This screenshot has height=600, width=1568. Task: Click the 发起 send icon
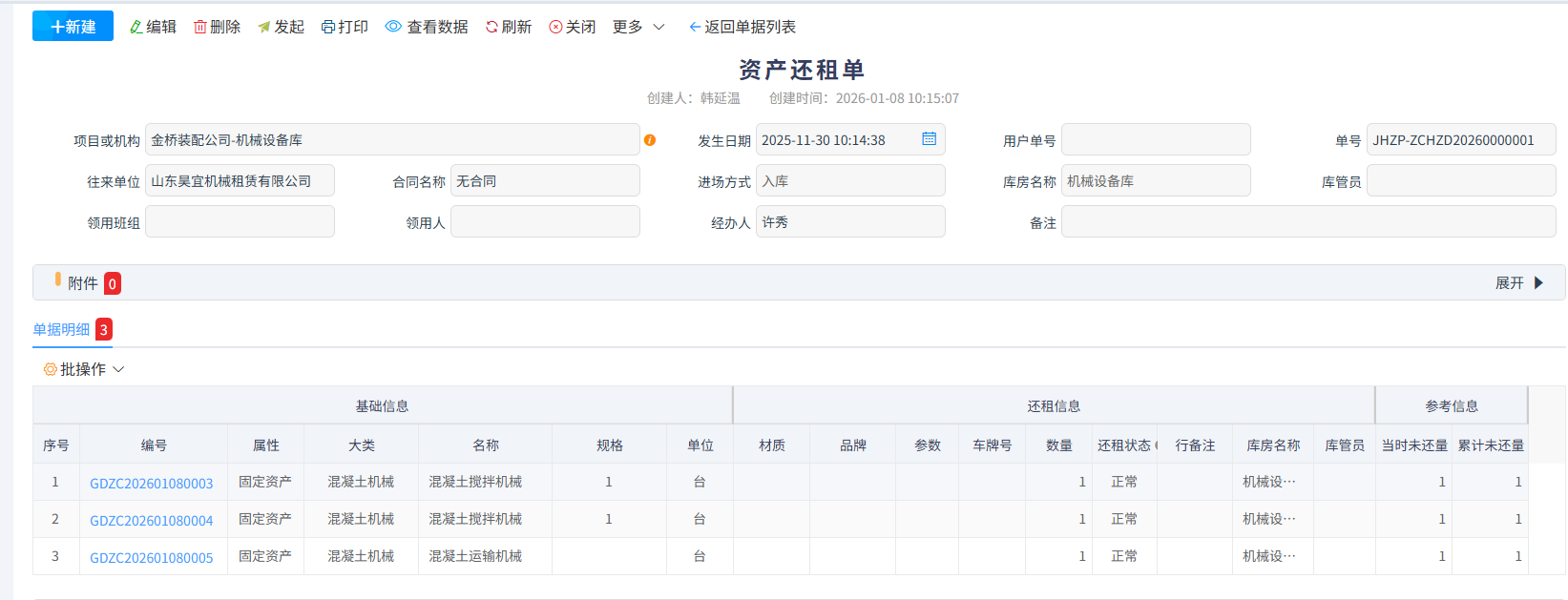coord(264,27)
